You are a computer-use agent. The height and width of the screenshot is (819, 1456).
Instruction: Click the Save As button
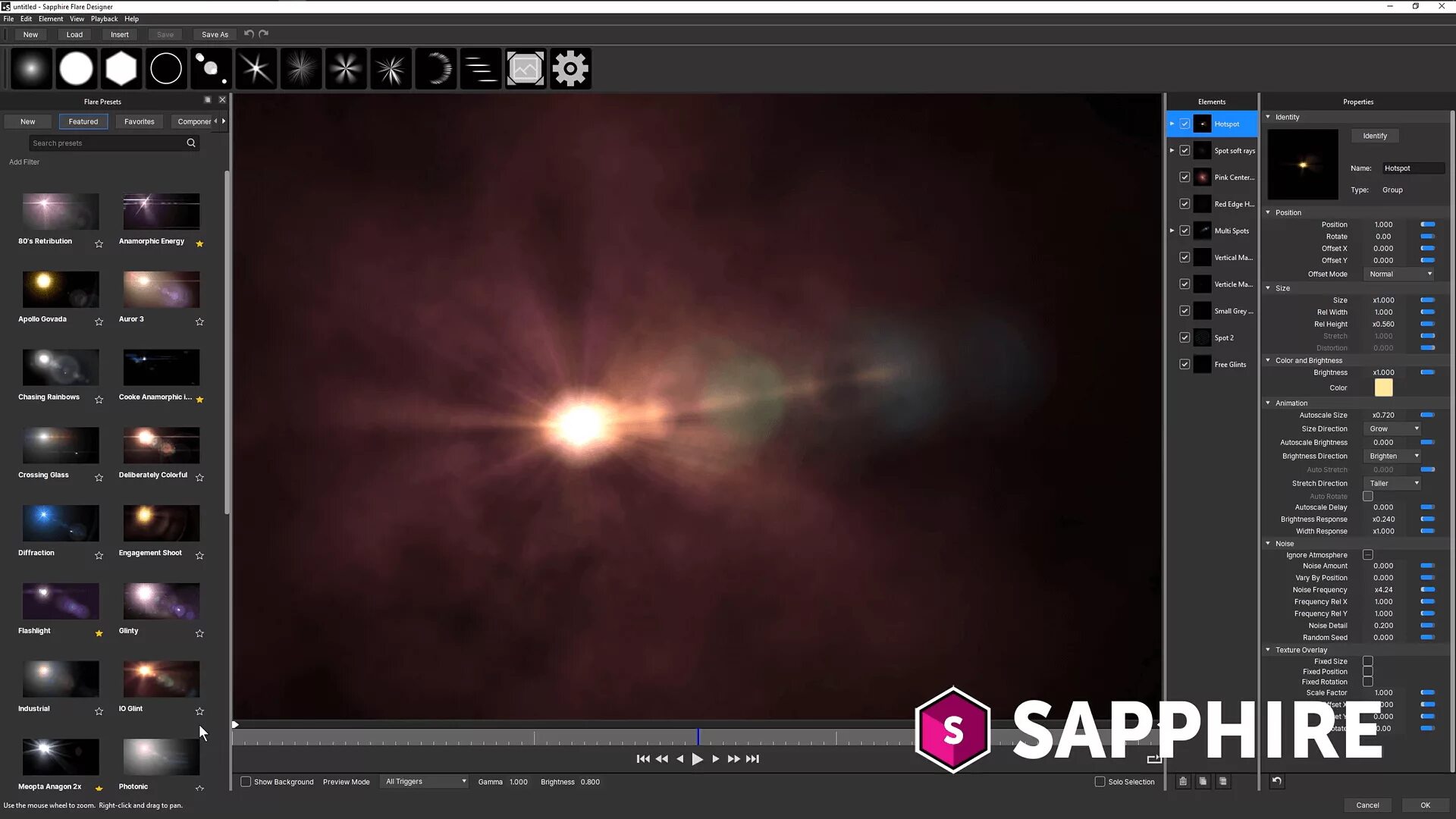click(x=215, y=34)
